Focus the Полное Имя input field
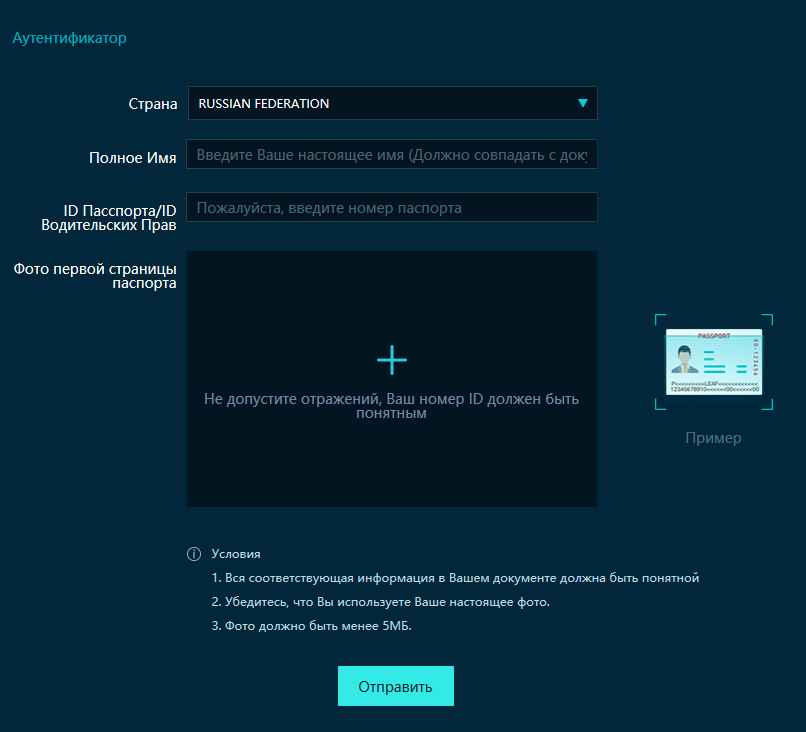Image resolution: width=806 pixels, height=732 pixels. [392, 154]
